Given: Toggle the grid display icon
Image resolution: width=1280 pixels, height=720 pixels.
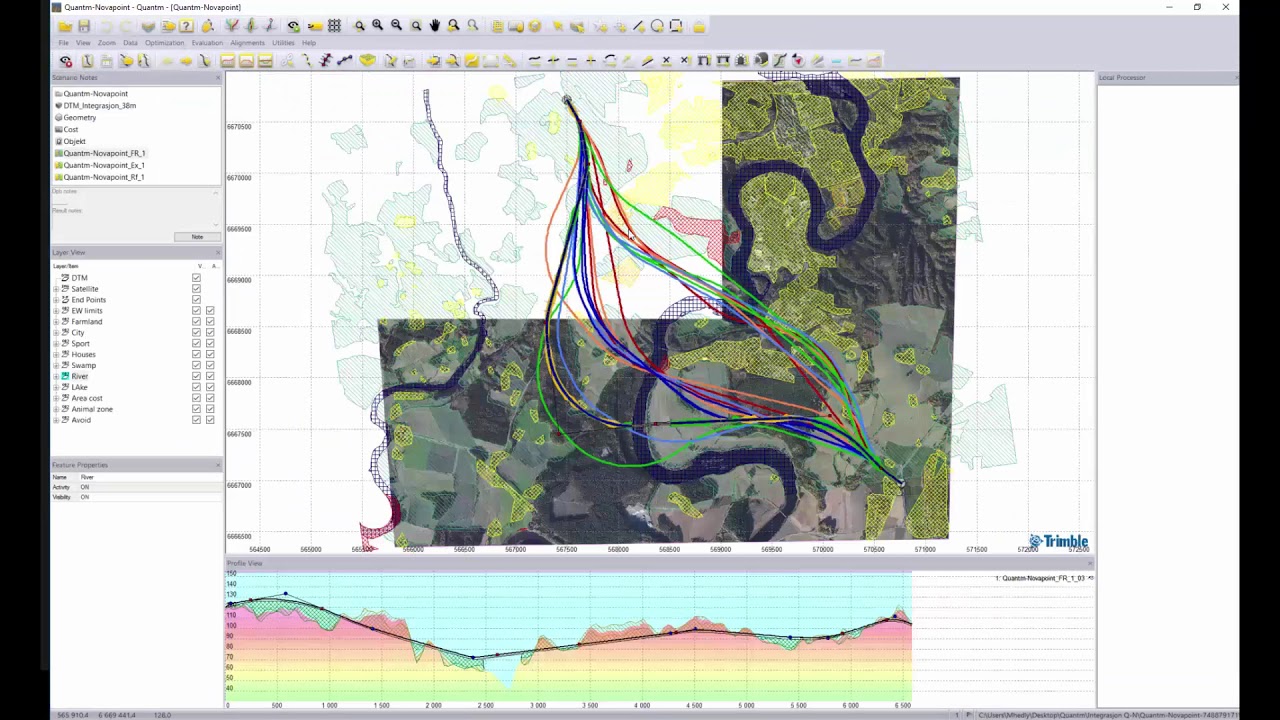Looking at the screenshot, I should (334, 26).
